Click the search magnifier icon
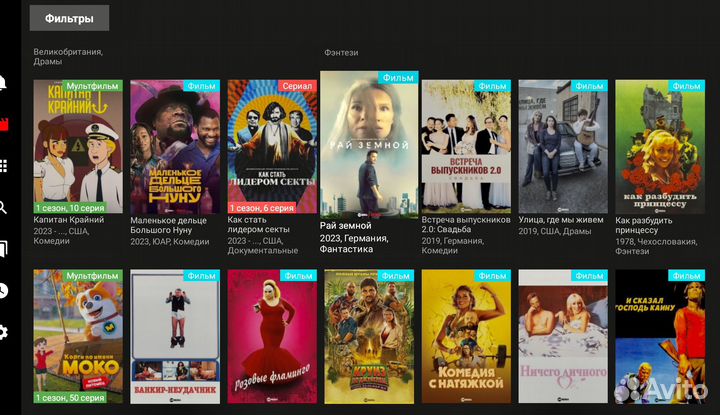The image size is (720, 415). coord(3,208)
